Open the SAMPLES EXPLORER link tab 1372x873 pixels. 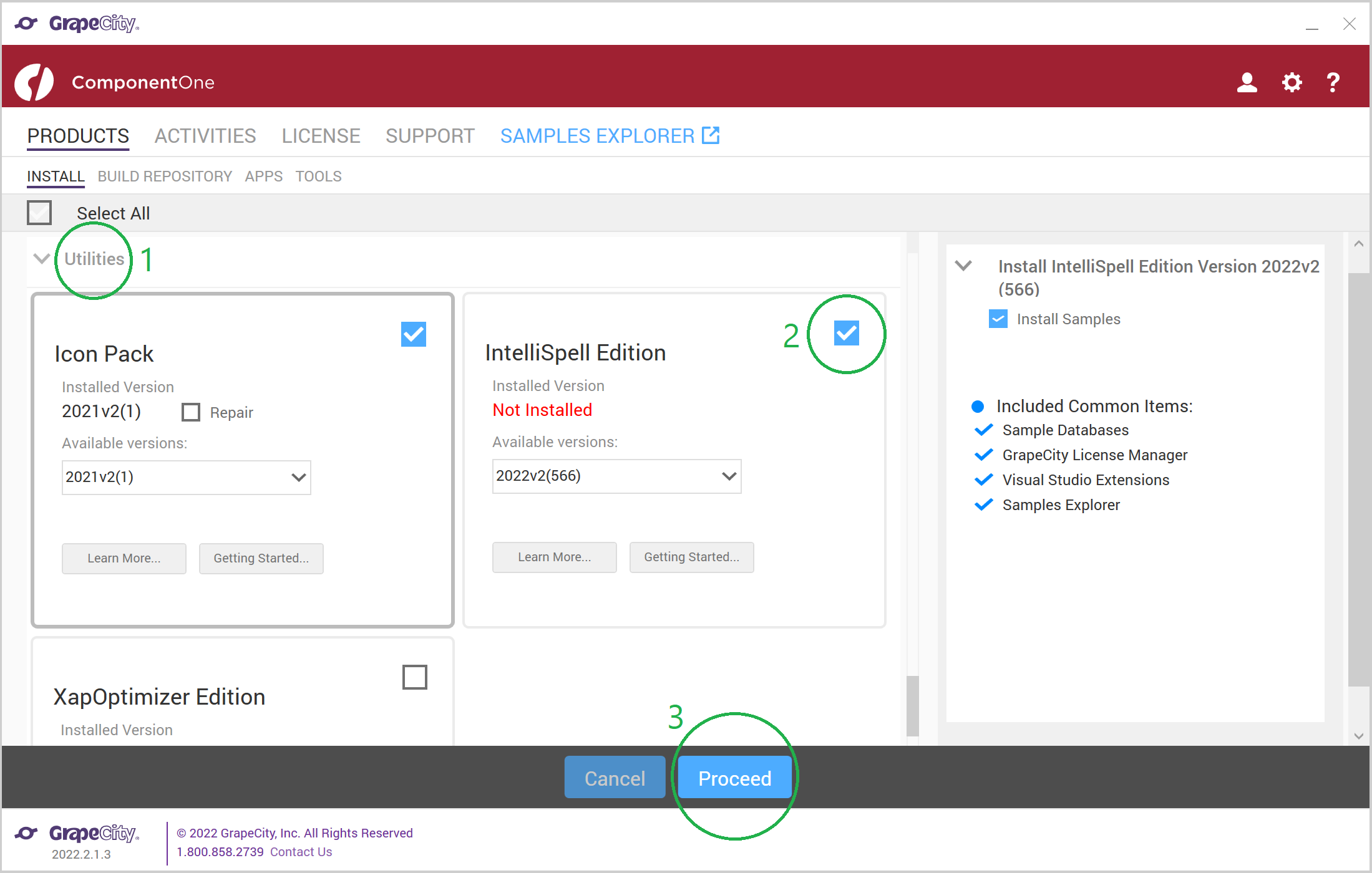point(610,136)
